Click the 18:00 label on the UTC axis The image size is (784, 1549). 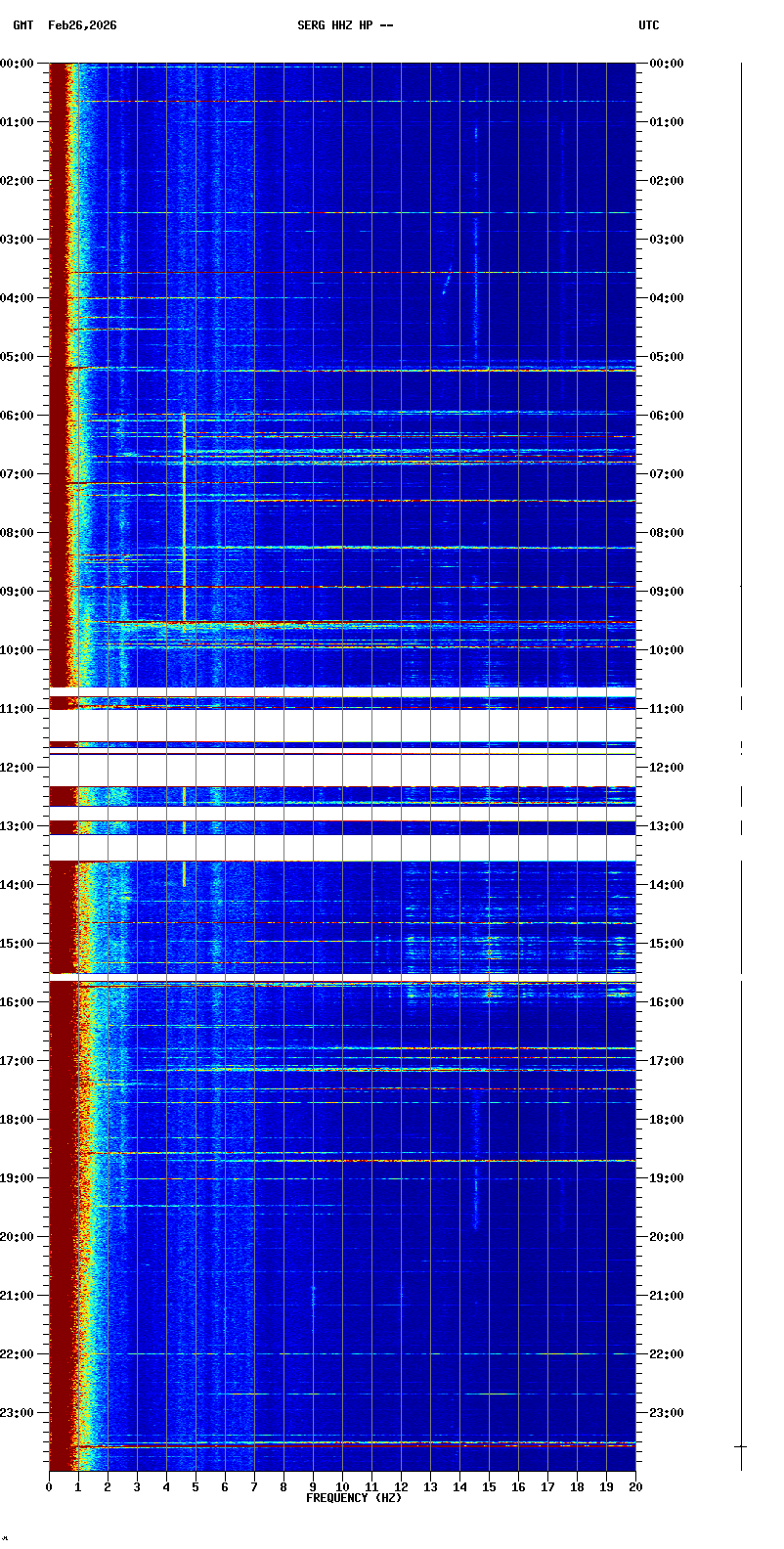[667, 1120]
